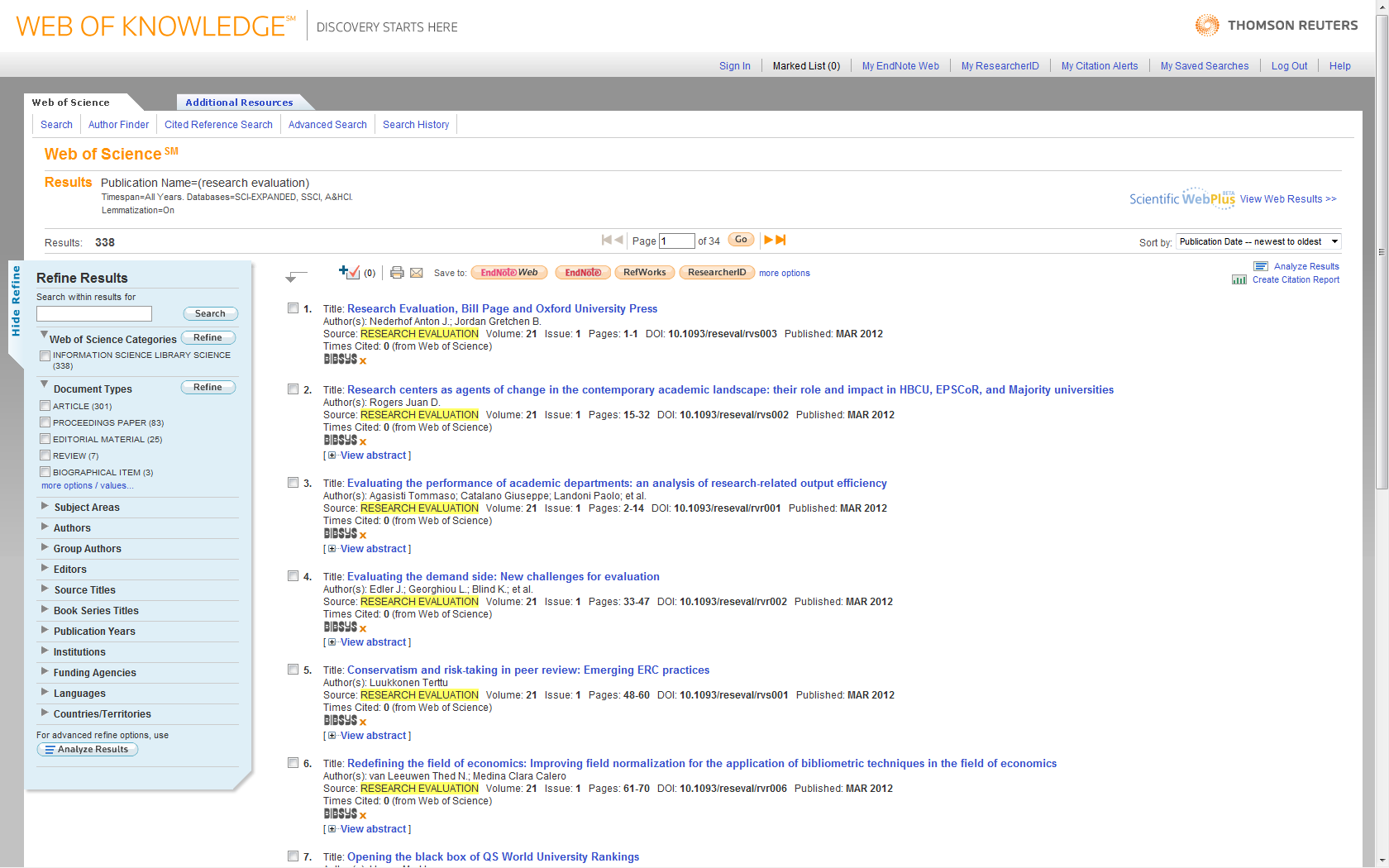Open the Author Finder tab
This screenshot has height=868, width=1389.
[118, 125]
